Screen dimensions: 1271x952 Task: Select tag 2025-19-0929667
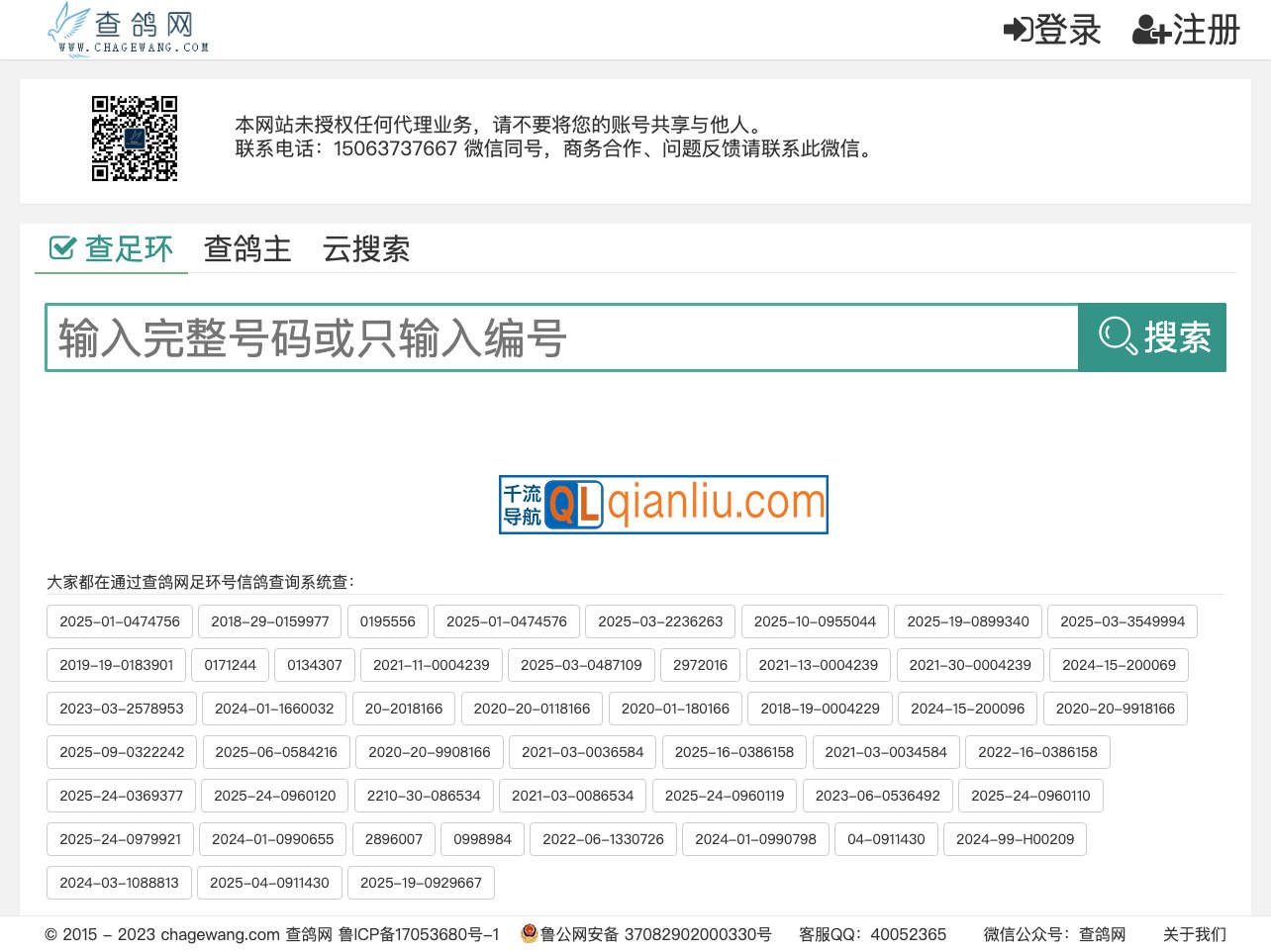click(x=421, y=883)
